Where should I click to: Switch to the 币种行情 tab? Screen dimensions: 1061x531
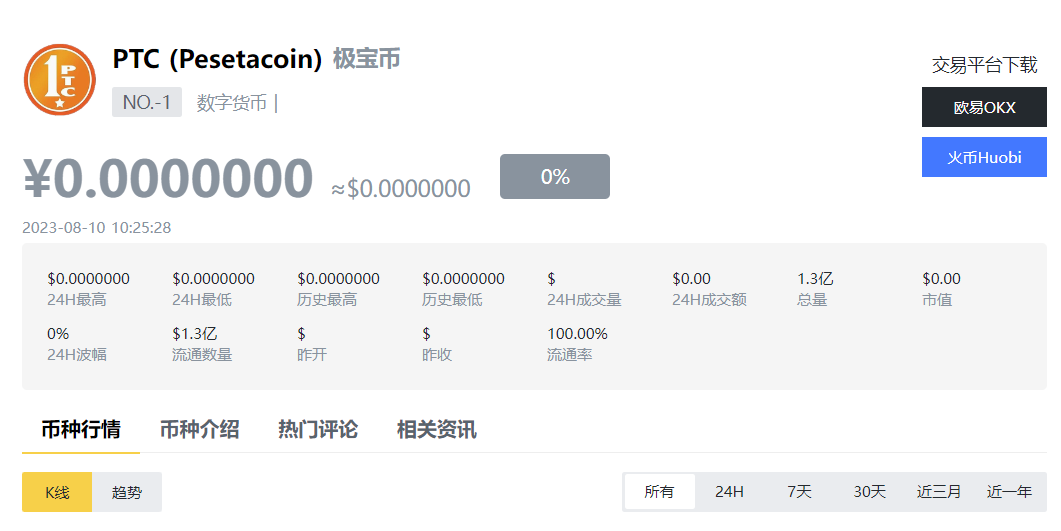tap(81, 430)
